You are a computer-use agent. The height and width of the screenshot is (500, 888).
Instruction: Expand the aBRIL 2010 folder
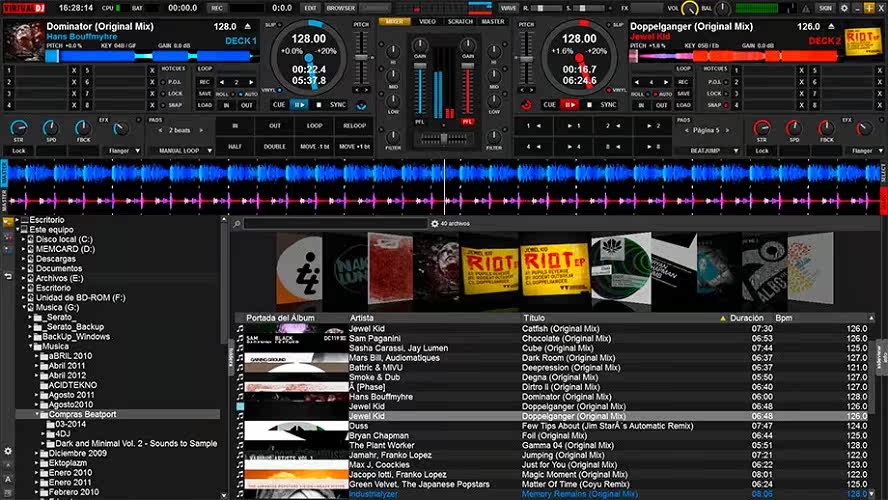point(37,356)
